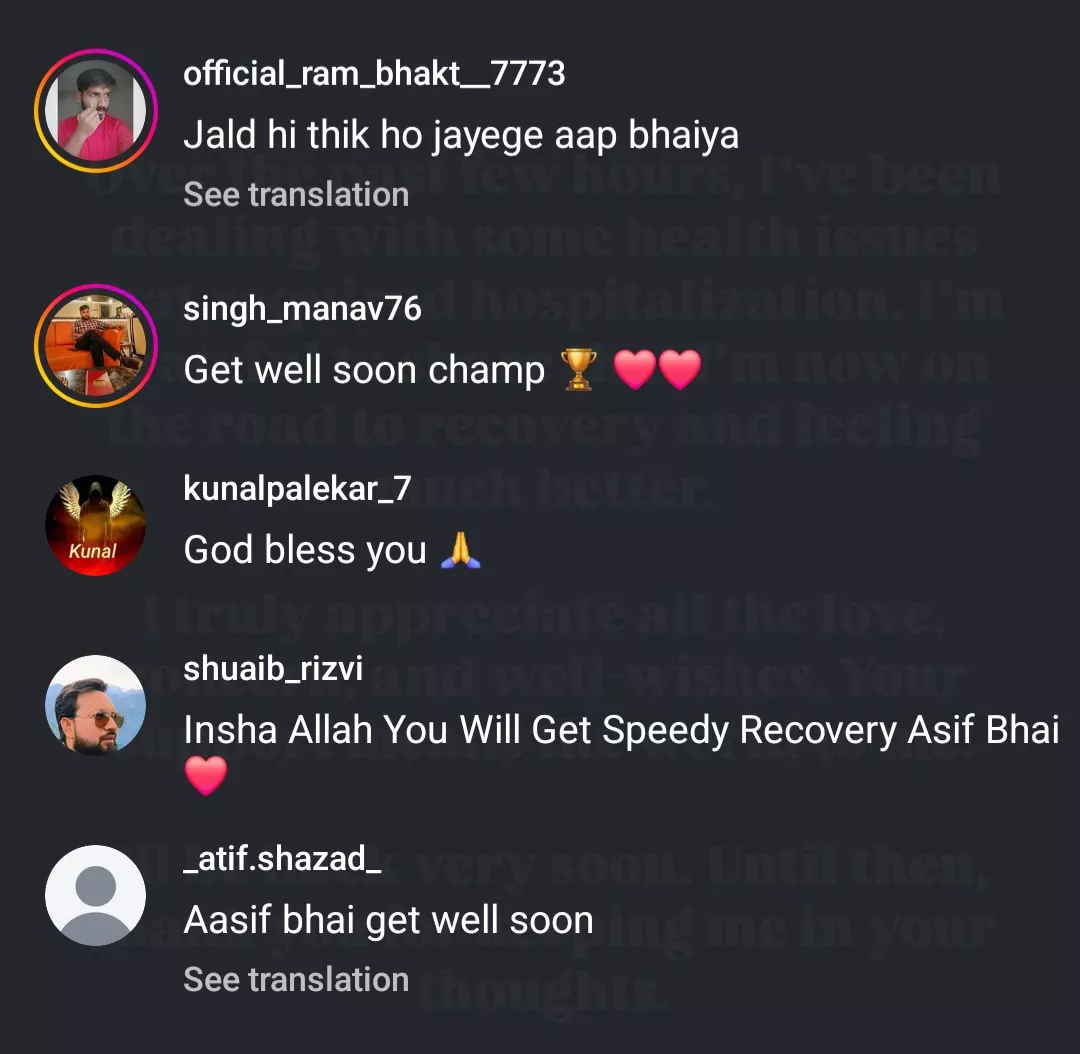This screenshot has width=1080, height=1054.
Task: Select comment text Get well soon champ
Action: coord(364,370)
